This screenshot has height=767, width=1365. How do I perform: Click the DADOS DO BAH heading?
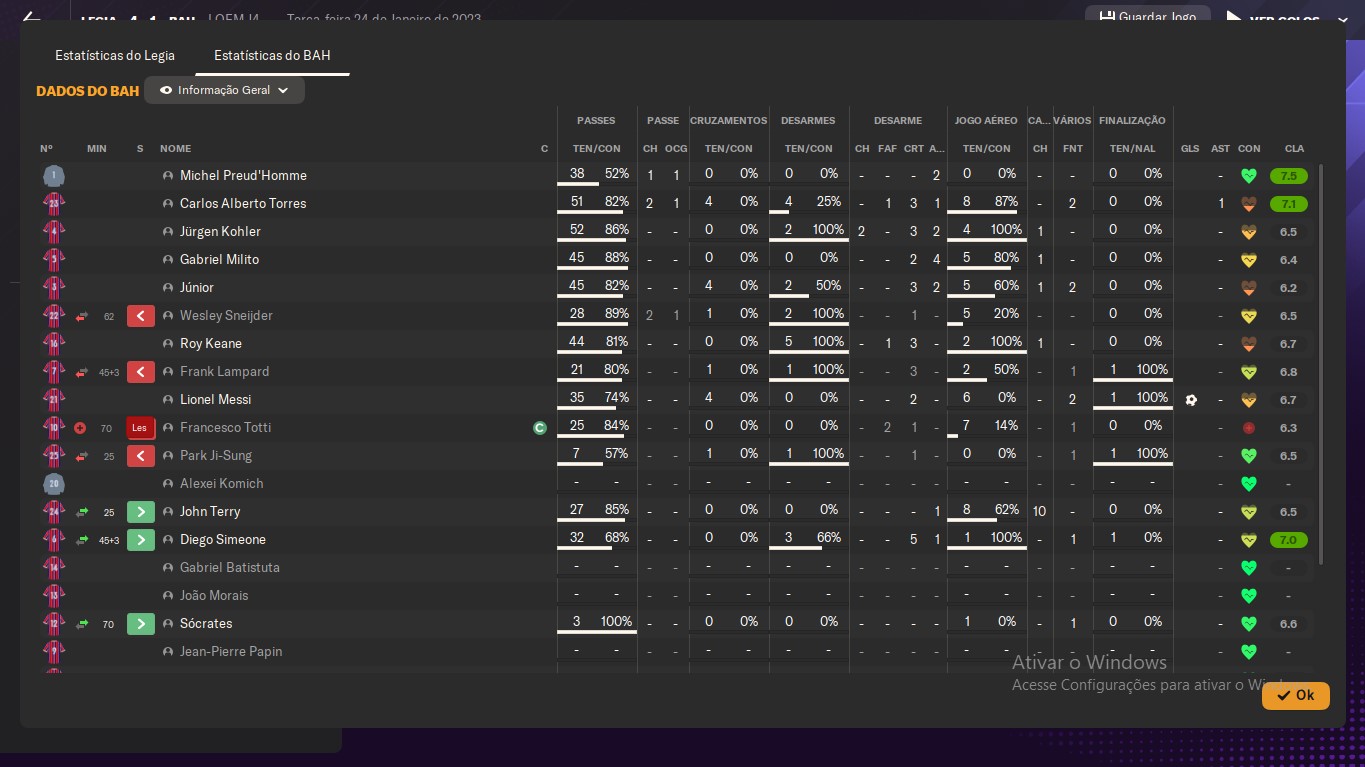click(87, 91)
